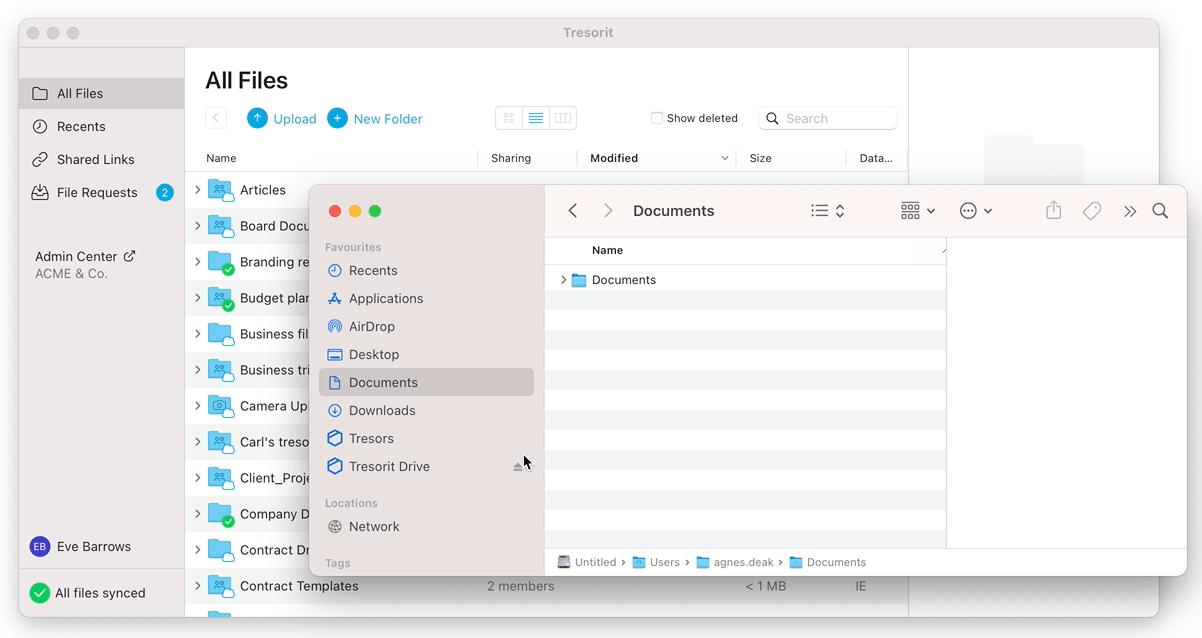Click the Camera Uploads folder icon
This screenshot has height=638, width=1202.
pos(220,406)
